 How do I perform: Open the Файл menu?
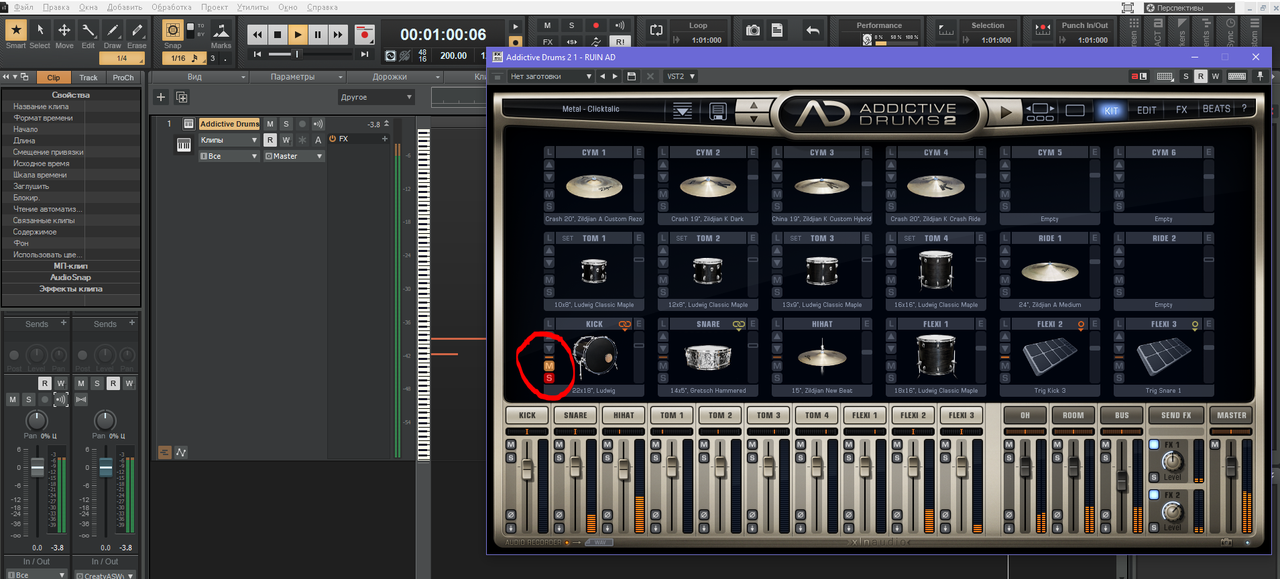pyautogui.click(x=23, y=7)
